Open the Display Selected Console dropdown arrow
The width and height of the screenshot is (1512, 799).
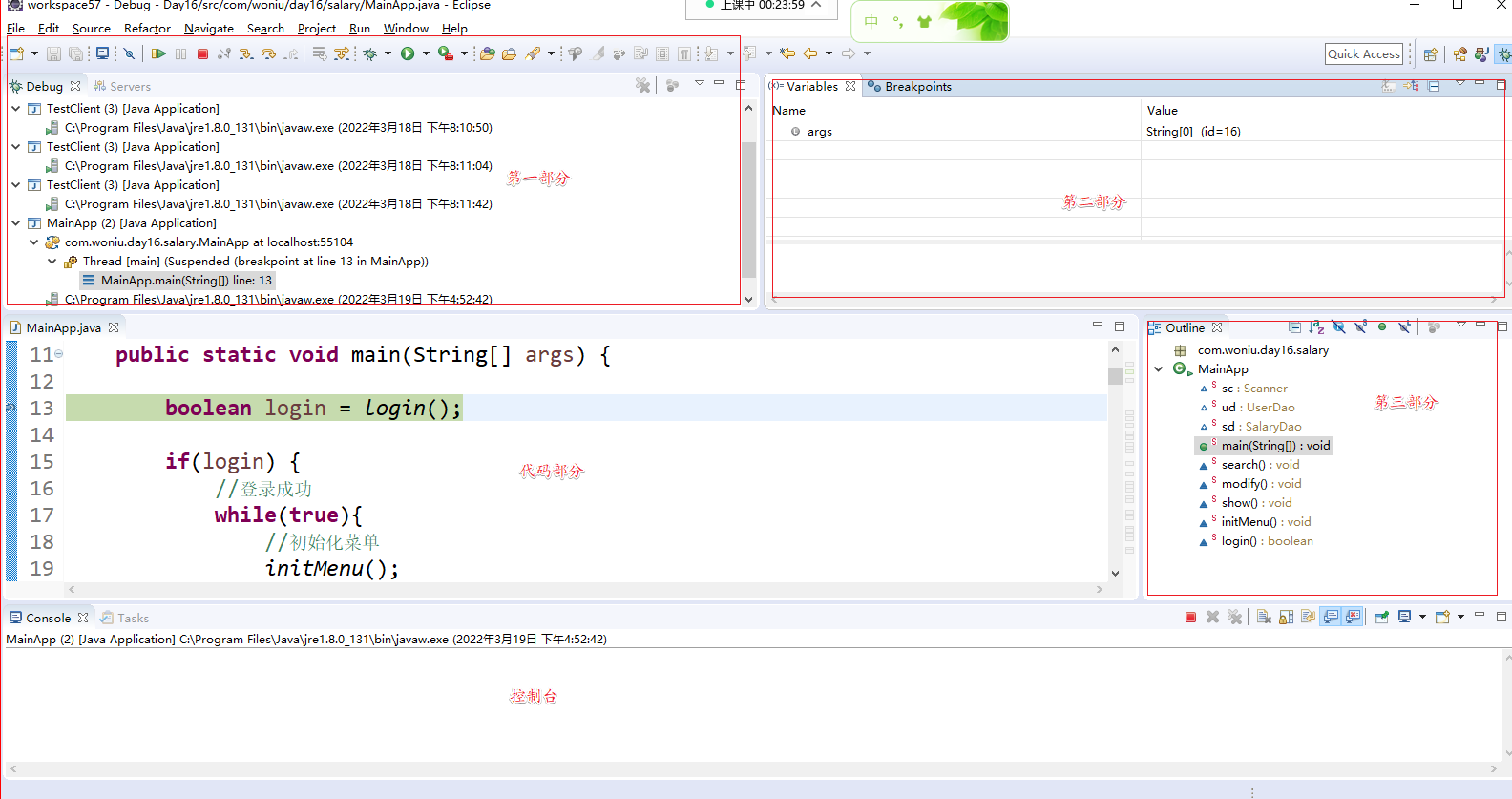tap(1422, 617)
